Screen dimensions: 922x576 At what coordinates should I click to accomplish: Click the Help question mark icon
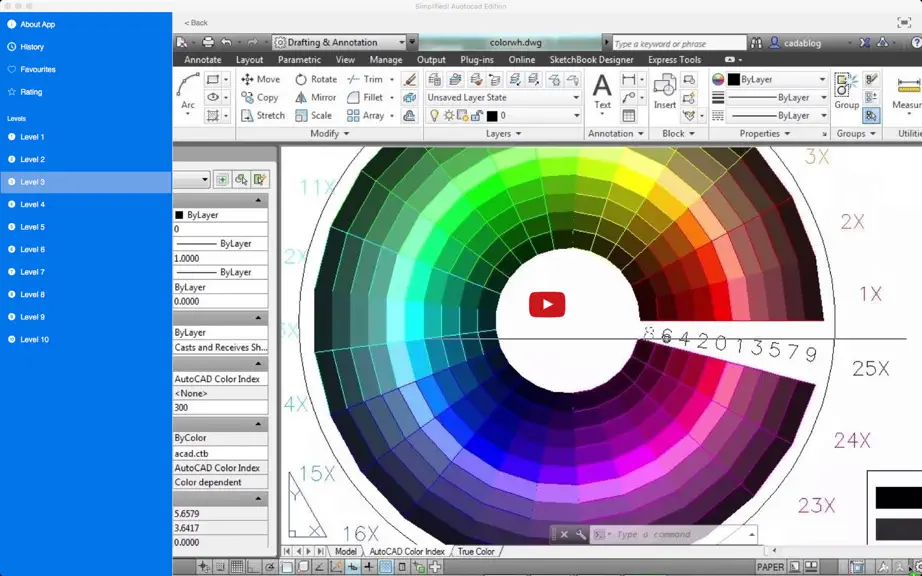tap(916, 43)
